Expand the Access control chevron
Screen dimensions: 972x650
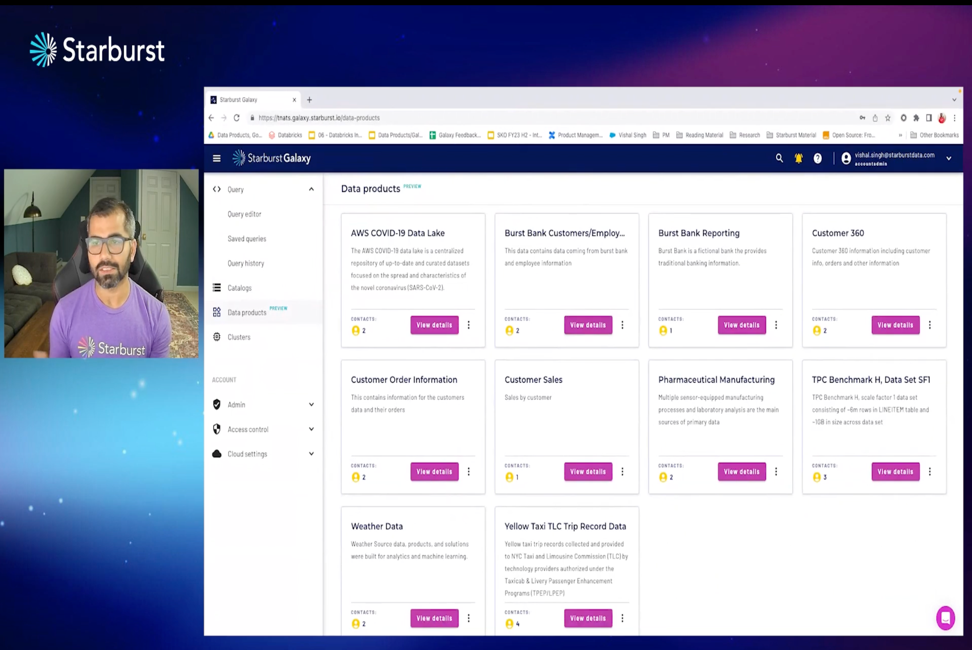click(311, 429)
